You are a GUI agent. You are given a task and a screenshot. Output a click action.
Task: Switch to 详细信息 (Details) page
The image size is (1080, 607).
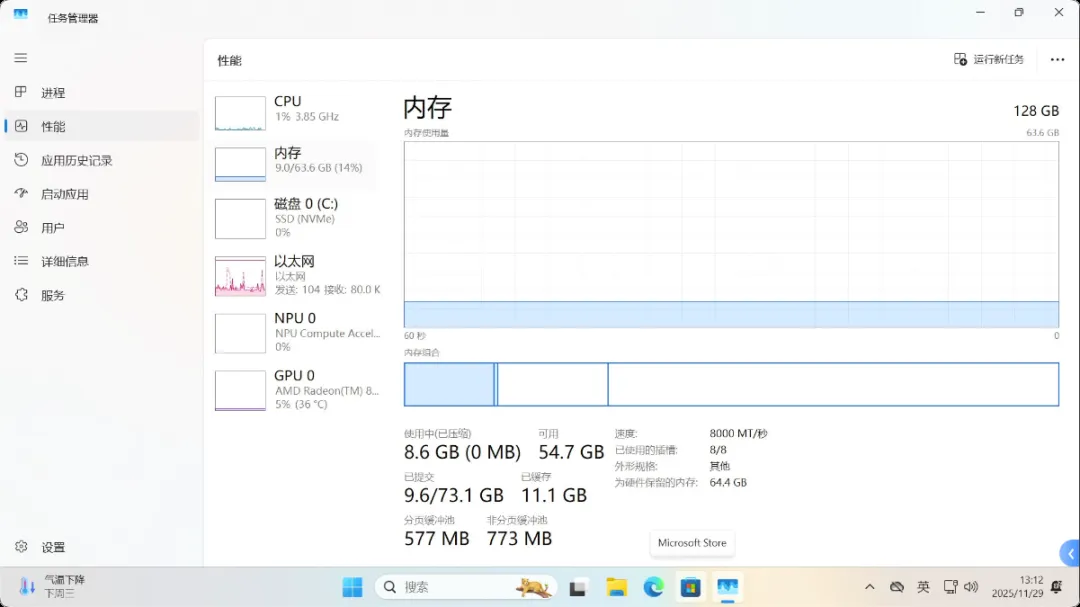click(x=64, y=261)
